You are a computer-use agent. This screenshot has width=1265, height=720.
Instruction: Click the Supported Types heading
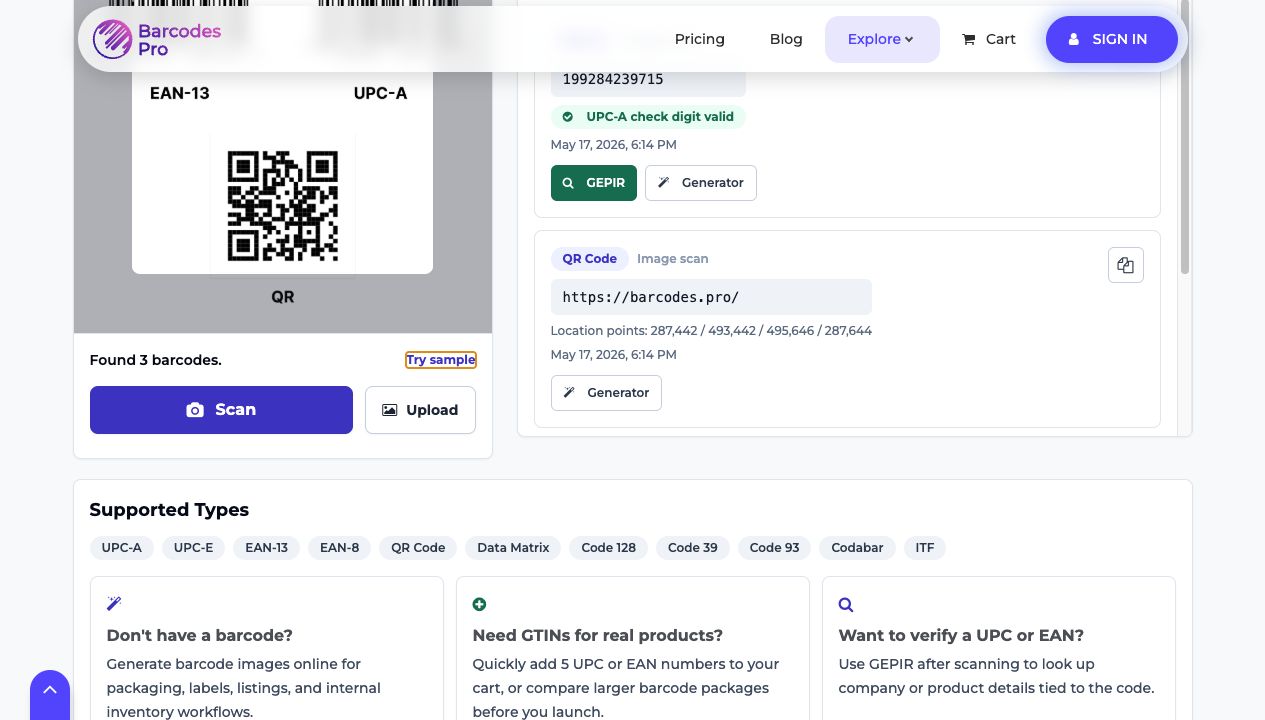click(169, 510)
